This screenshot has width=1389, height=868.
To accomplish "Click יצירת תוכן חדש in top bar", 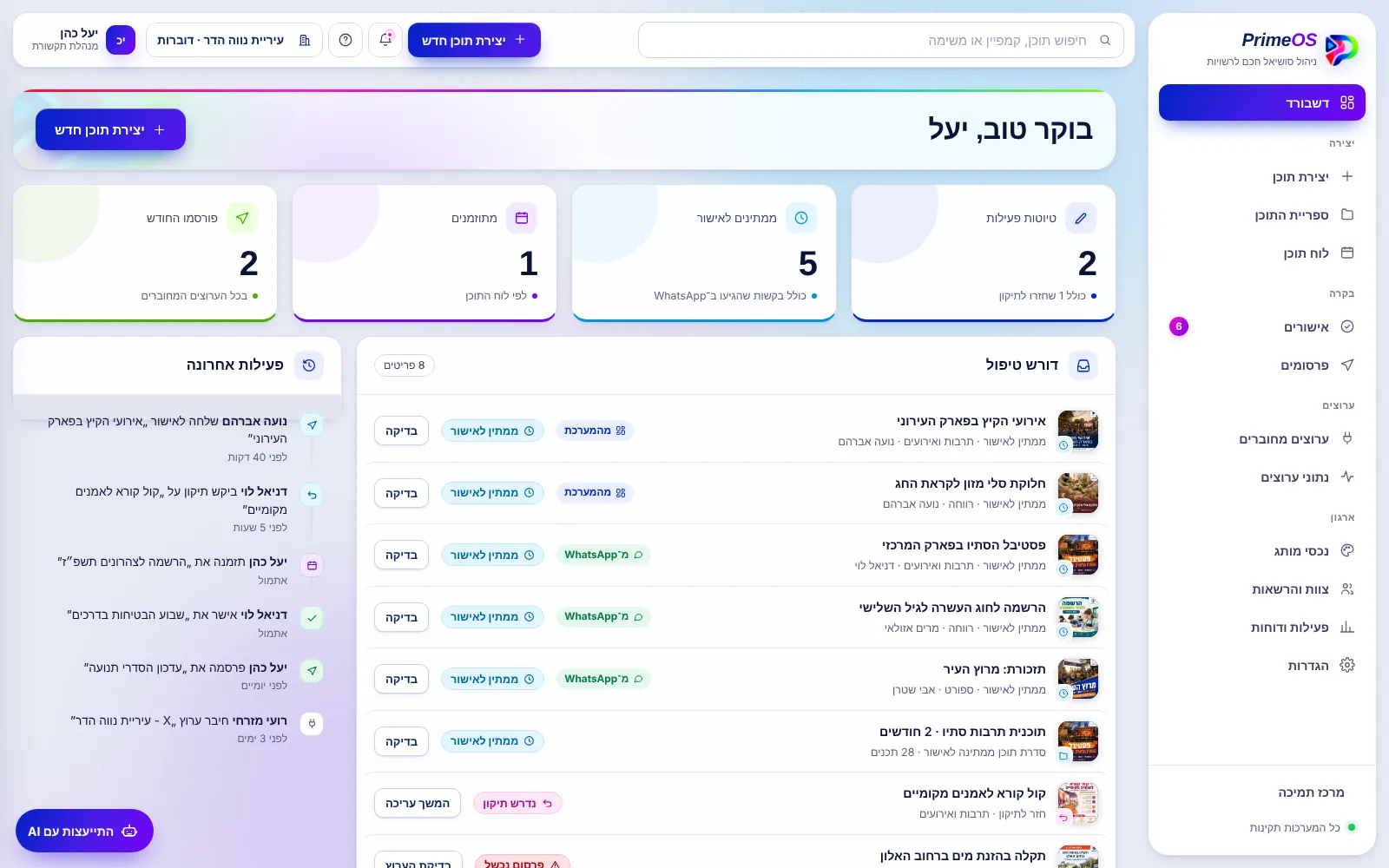I will [474, 40].
